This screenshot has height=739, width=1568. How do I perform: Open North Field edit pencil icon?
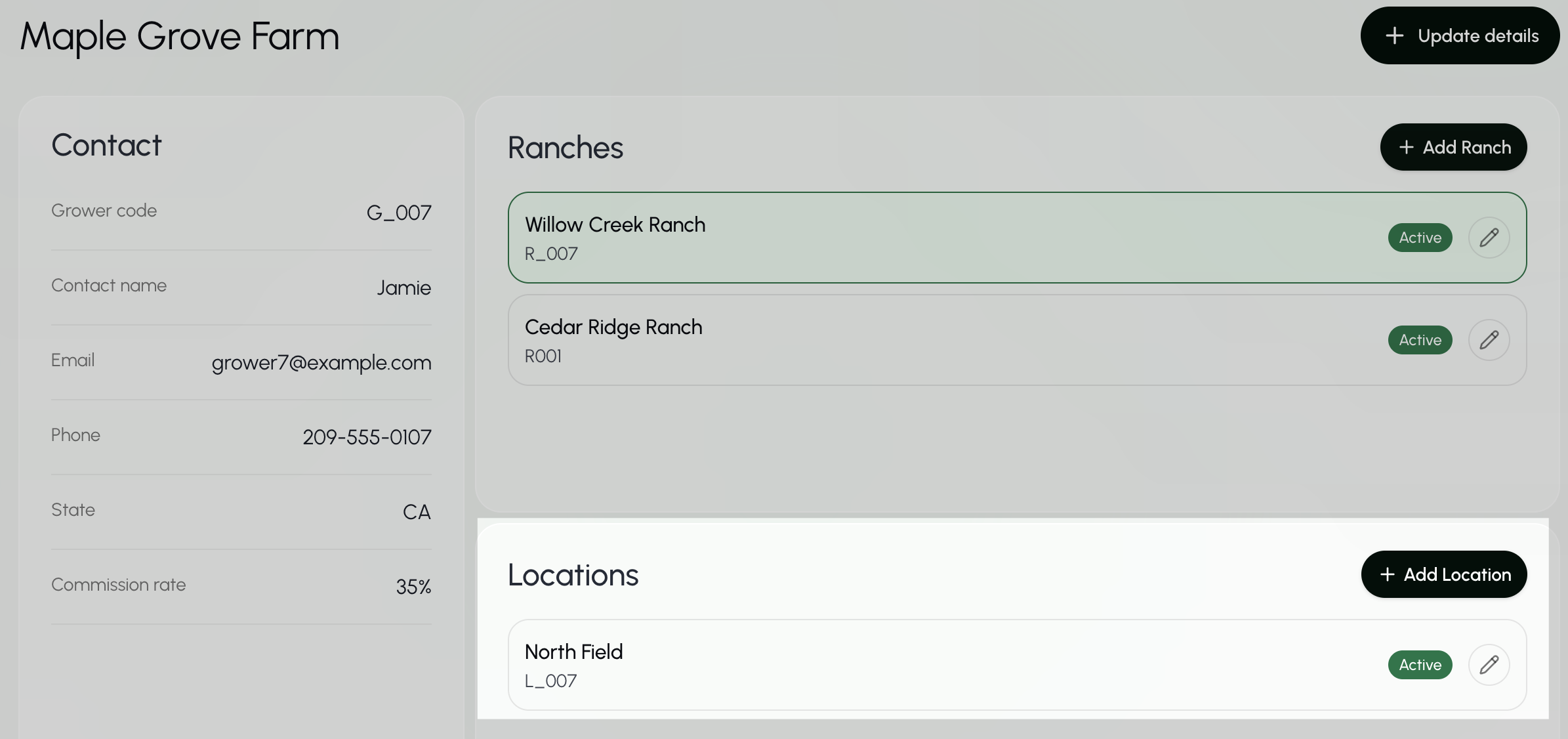pyautogui.click(x=1489, y=665)
